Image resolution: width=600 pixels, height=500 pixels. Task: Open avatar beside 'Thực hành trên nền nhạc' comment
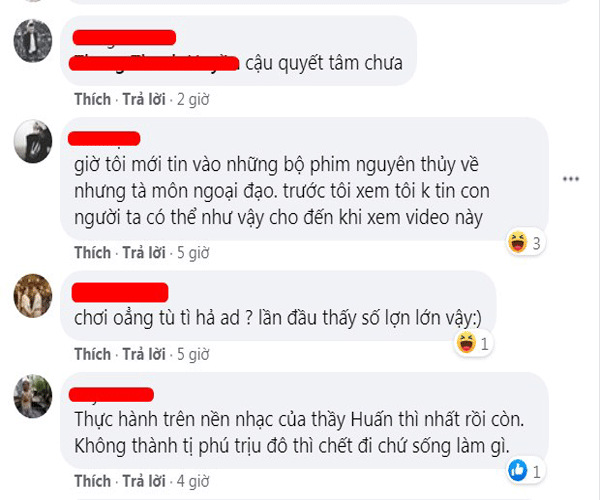(x=33, y=396)
